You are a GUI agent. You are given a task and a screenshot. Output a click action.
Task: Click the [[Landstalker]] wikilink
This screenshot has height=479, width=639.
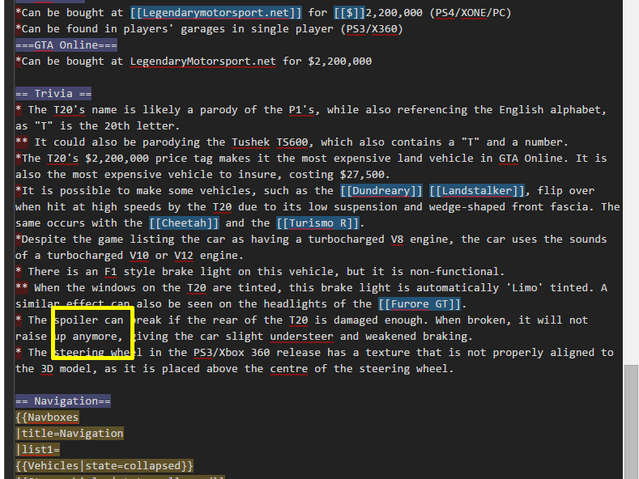click(x=477, y=190)
